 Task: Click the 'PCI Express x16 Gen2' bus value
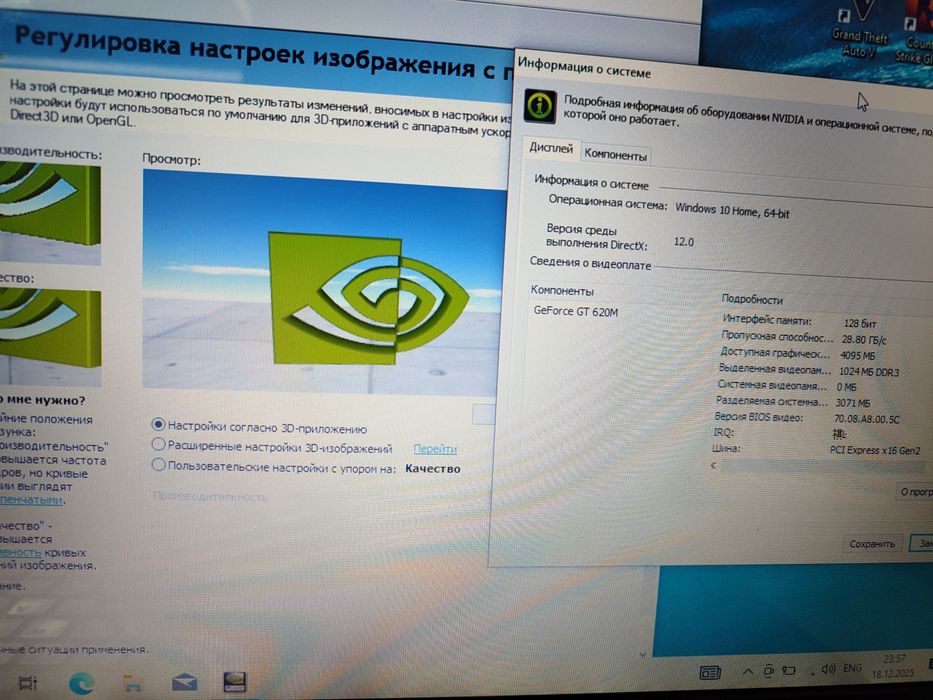(x=875, y=451)
